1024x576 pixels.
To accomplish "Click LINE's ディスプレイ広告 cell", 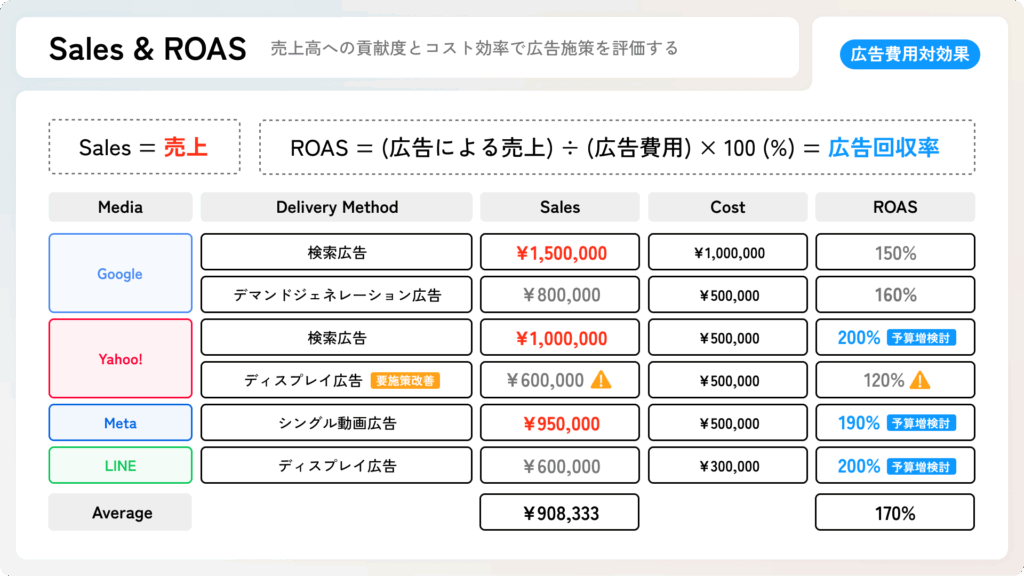I will tap(336, 465).
